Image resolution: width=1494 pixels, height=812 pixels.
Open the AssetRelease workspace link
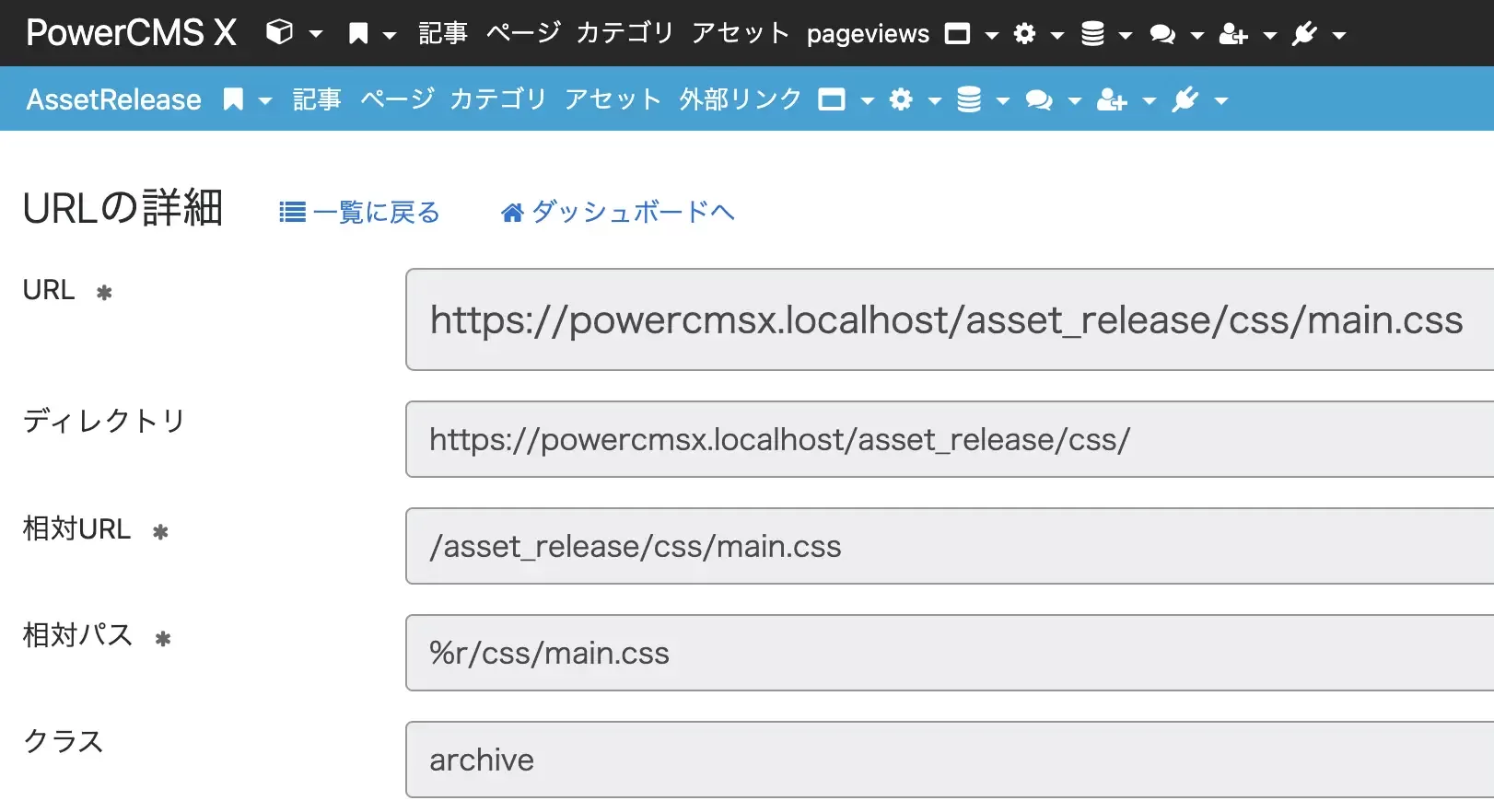point(113,99)
